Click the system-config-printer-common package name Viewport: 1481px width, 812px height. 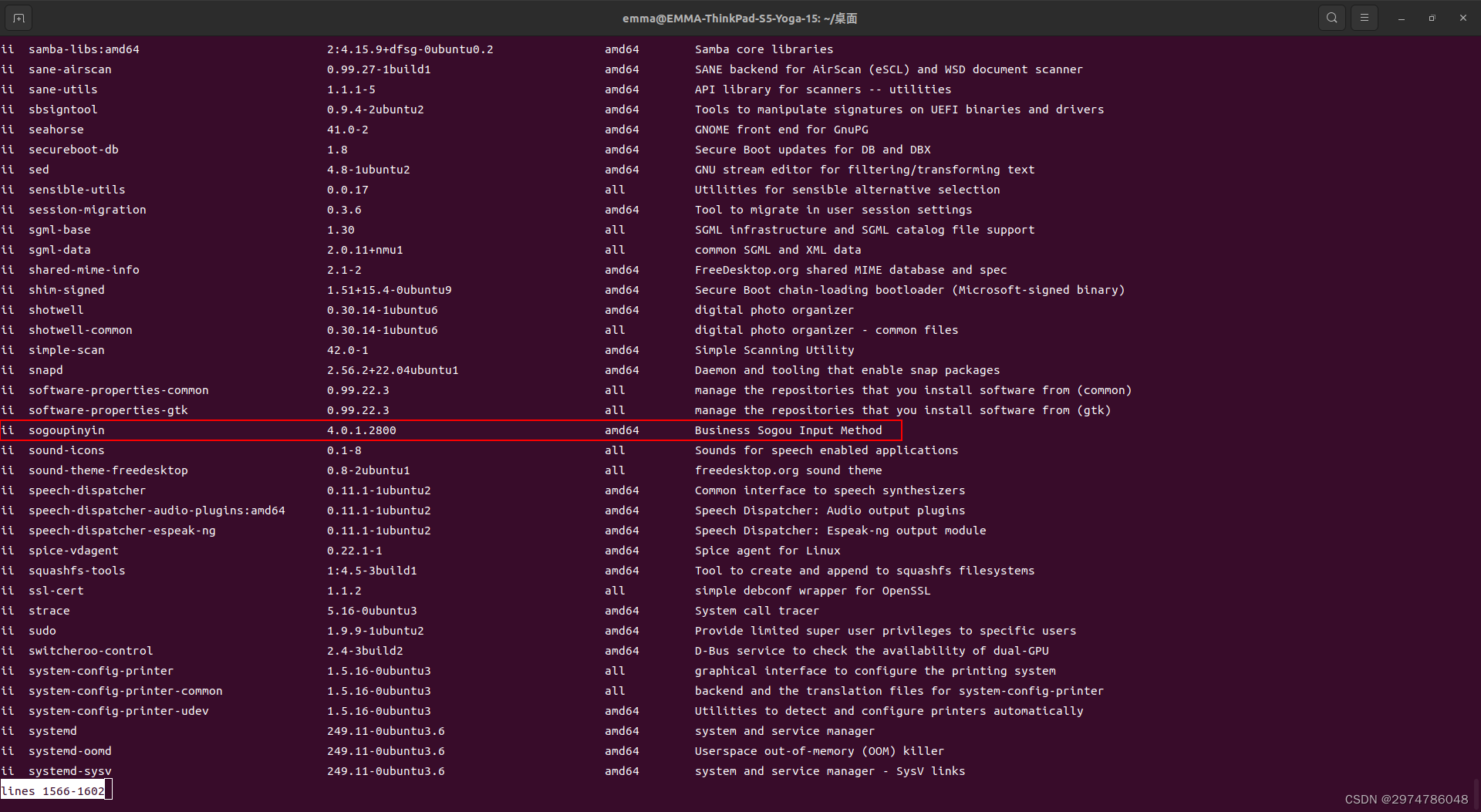click(126, 691)
